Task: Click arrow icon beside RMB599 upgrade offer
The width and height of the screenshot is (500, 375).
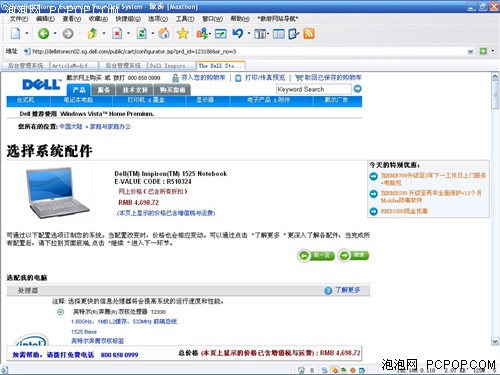Action: click(x=373, y=194)
